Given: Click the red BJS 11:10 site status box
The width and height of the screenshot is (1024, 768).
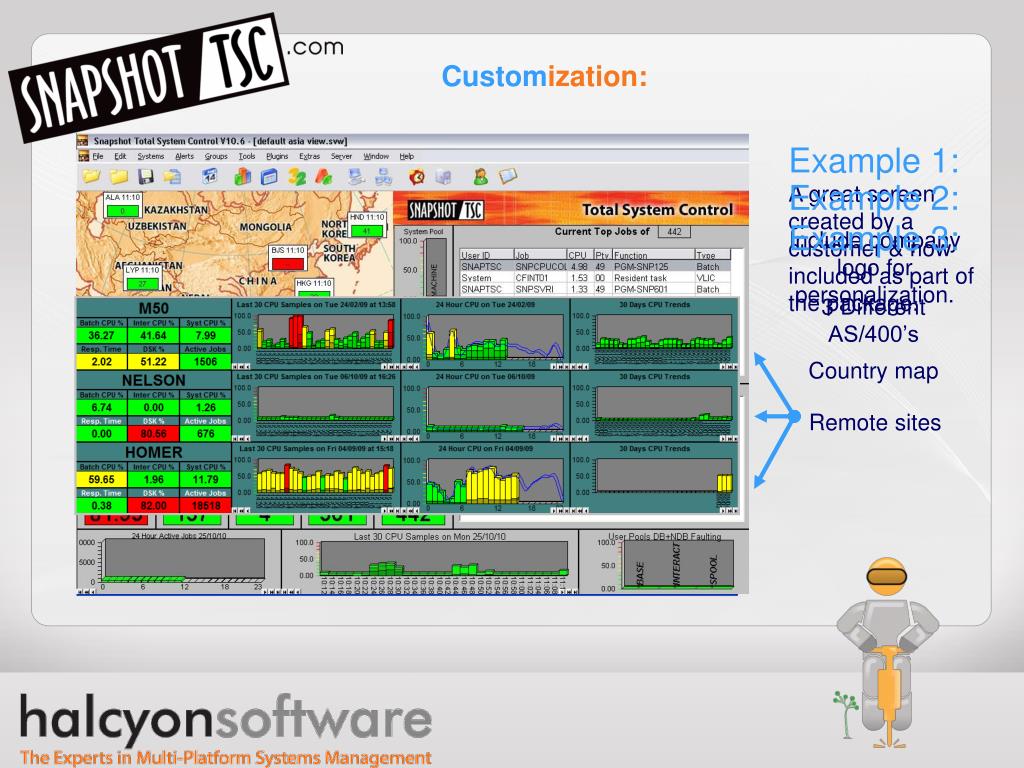Looking at the screenshot, I should click(288, 258).
